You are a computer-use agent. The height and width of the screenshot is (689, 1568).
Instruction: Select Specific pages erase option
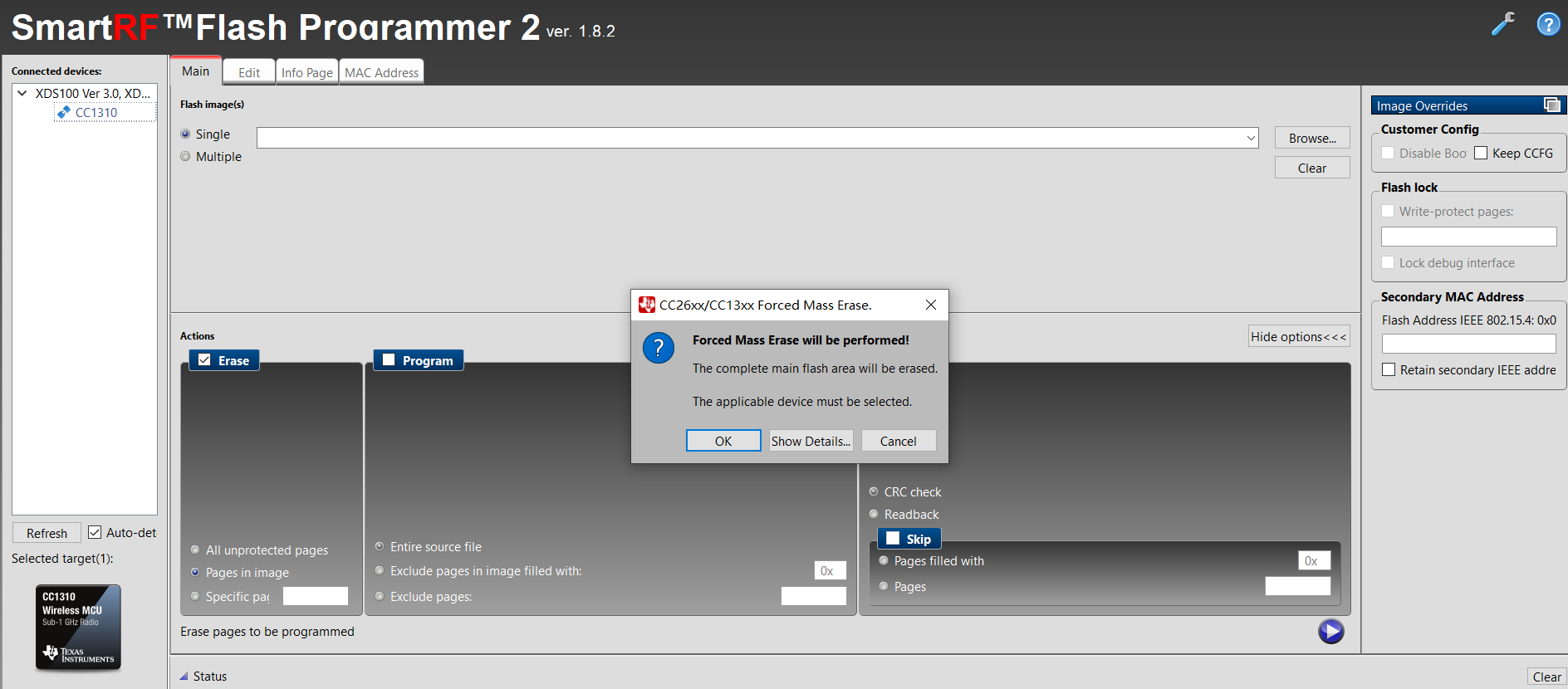[x=195, y=596]
